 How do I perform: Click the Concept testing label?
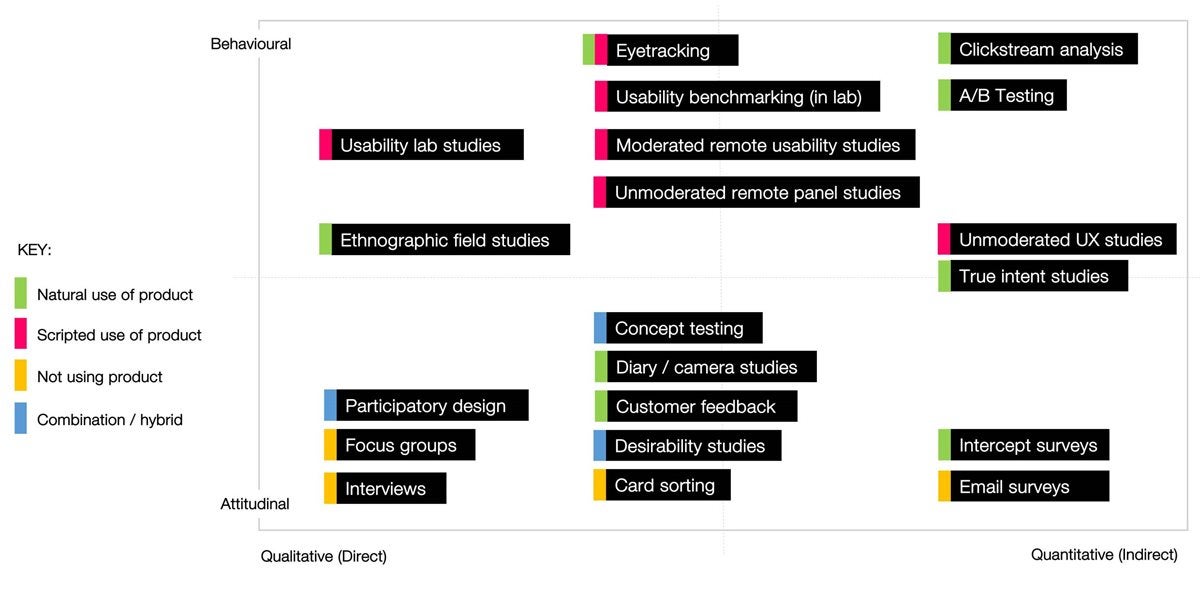tap(681, 328)
